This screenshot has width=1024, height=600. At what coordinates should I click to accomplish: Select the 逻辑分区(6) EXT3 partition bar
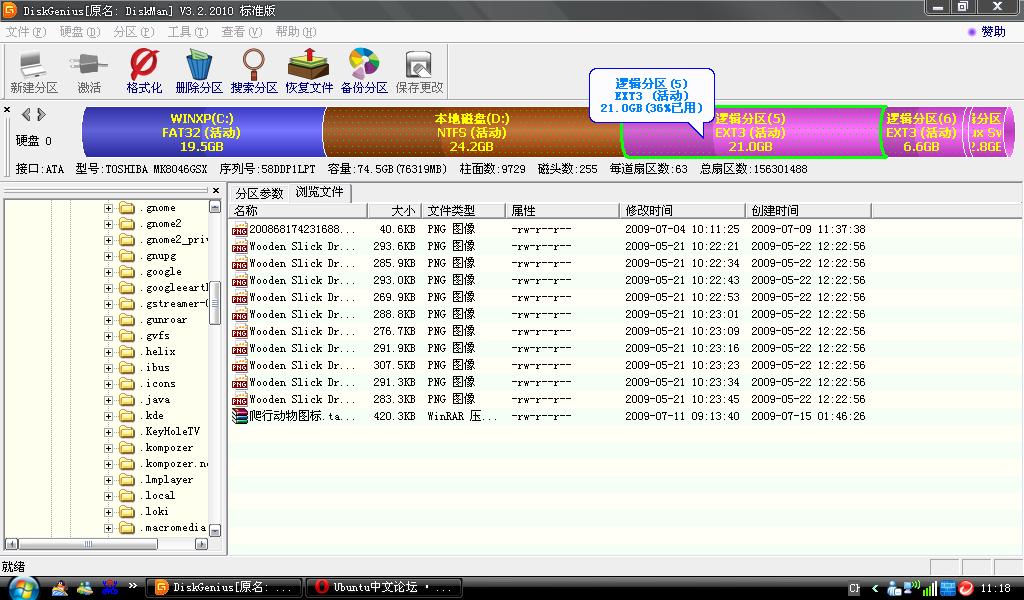tap(922, 133)
